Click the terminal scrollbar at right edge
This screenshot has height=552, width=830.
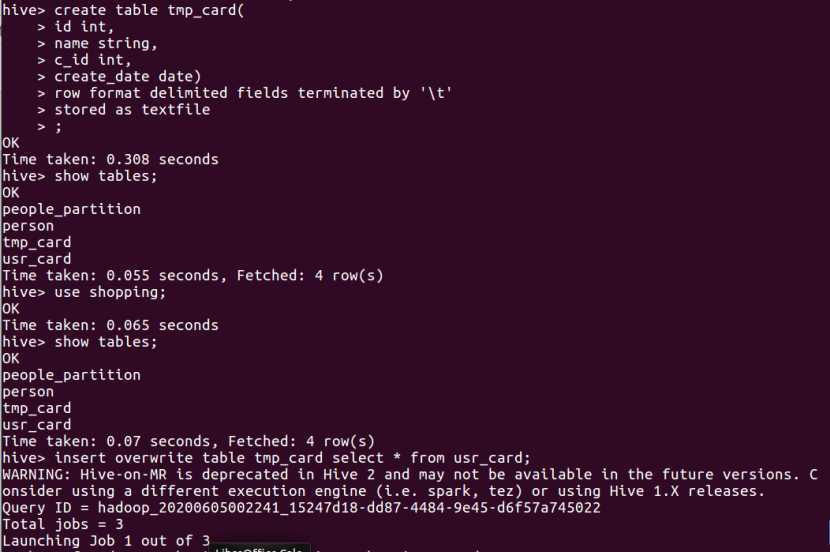click(828, 535)
